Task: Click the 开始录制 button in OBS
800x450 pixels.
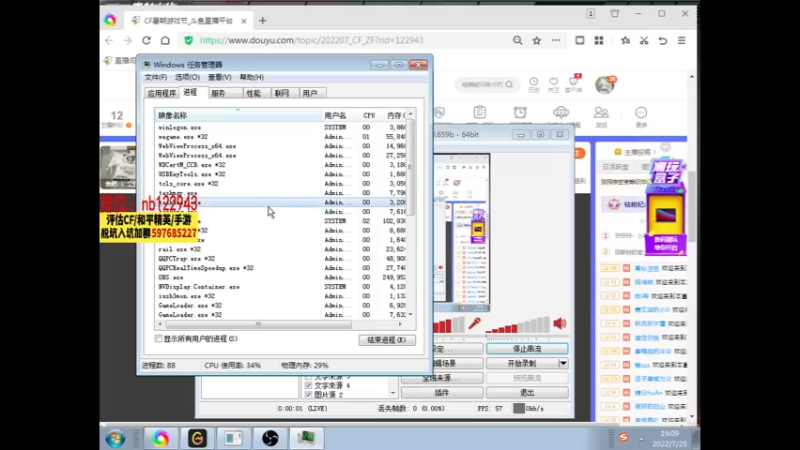Action: pyautogui.click(x=522, y=363)
